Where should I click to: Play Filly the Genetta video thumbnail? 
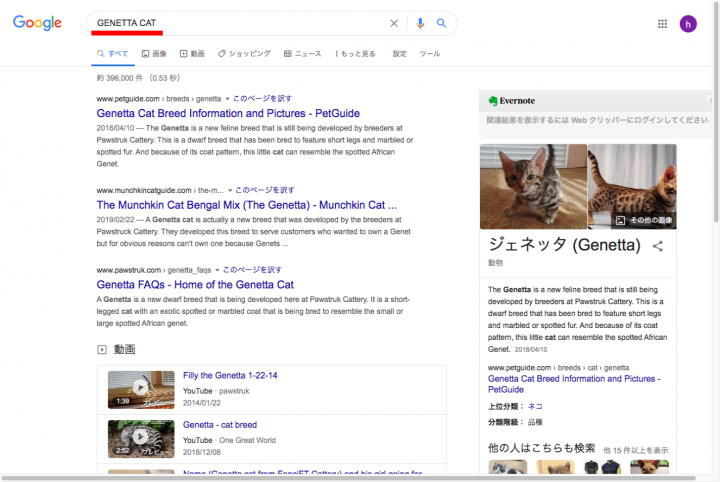click(x=141, y=389)
